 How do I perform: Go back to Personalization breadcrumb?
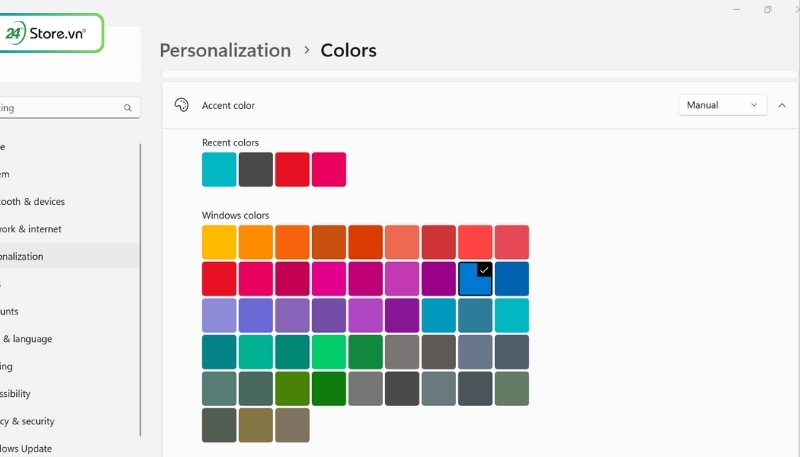pyautogui.click(x=225, y=50)
